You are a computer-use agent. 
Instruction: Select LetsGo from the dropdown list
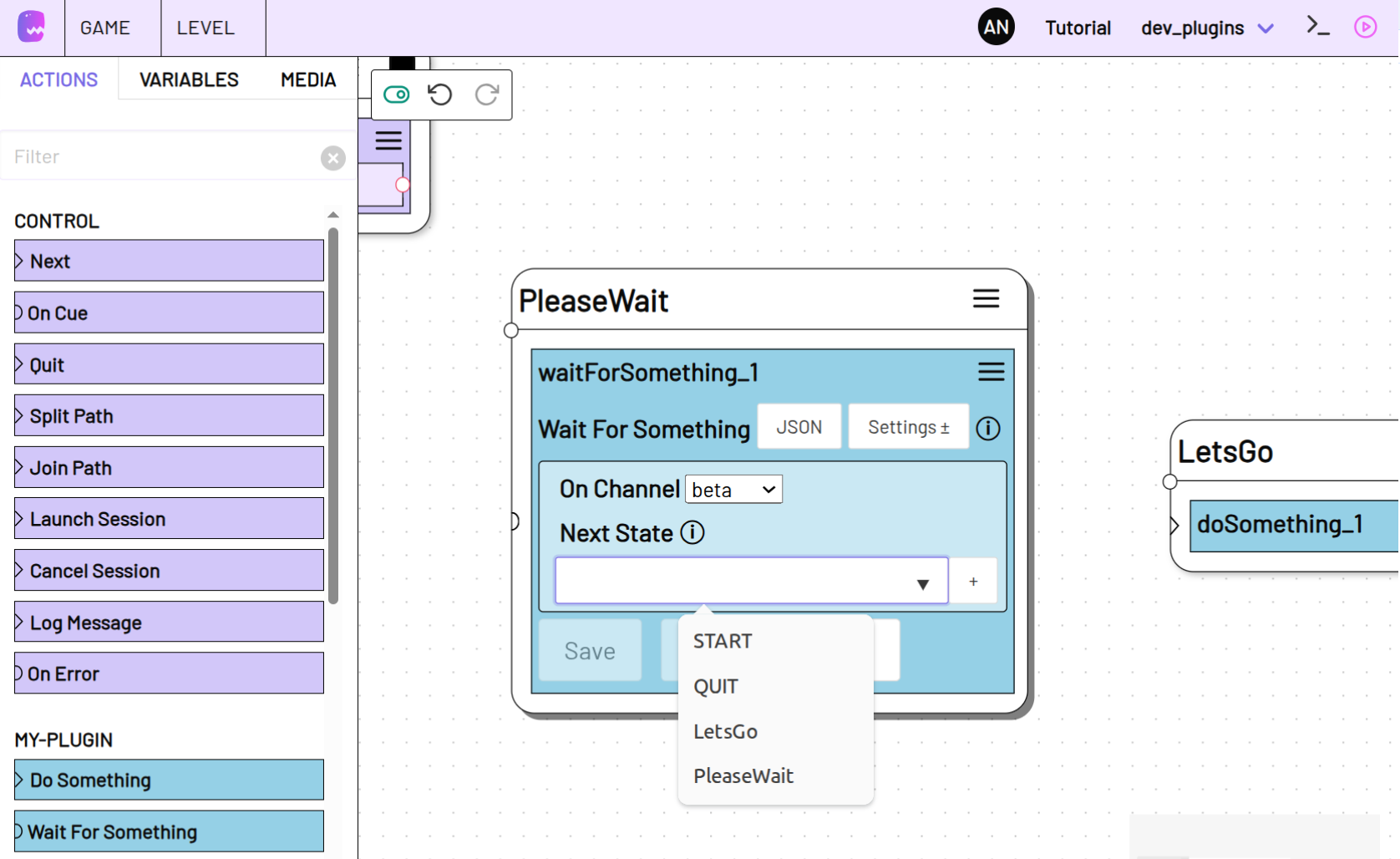pos(725,732)
